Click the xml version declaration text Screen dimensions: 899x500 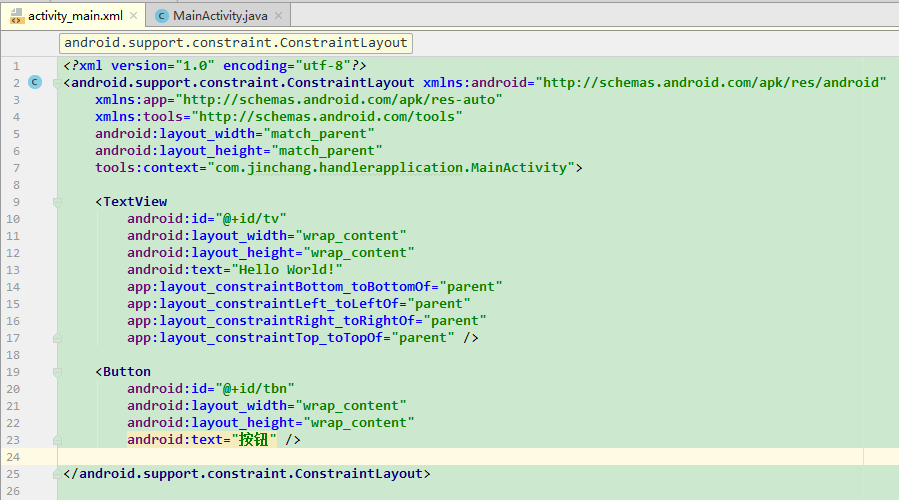click(214, 65)
